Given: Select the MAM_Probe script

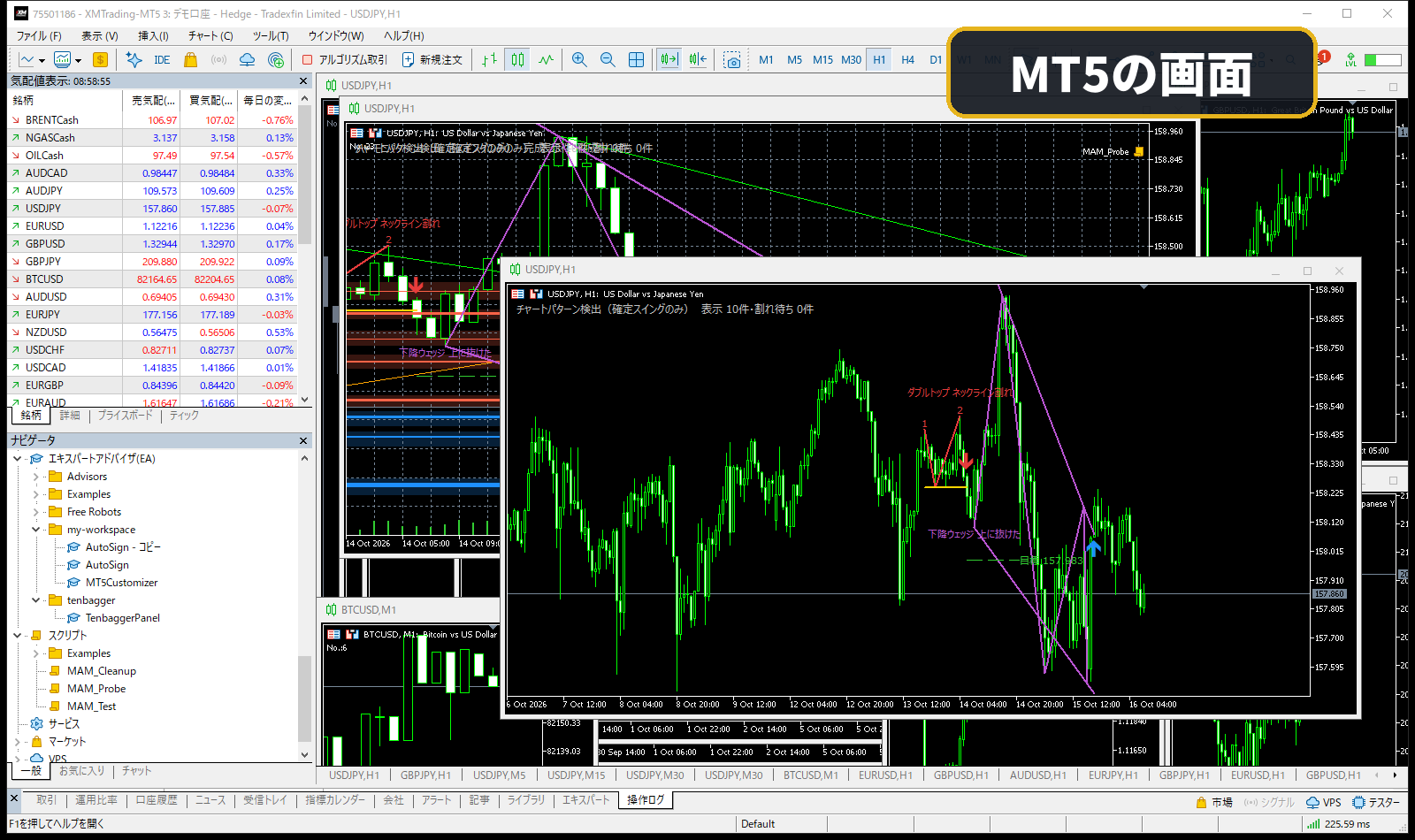Looking at the screenshot, I should pyautogui.click(x=96, y=689).
